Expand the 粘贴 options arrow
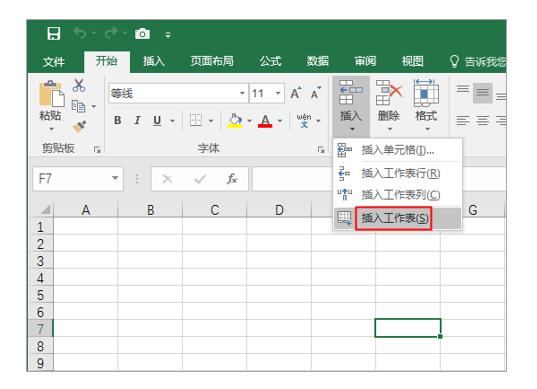 point(51,129)
